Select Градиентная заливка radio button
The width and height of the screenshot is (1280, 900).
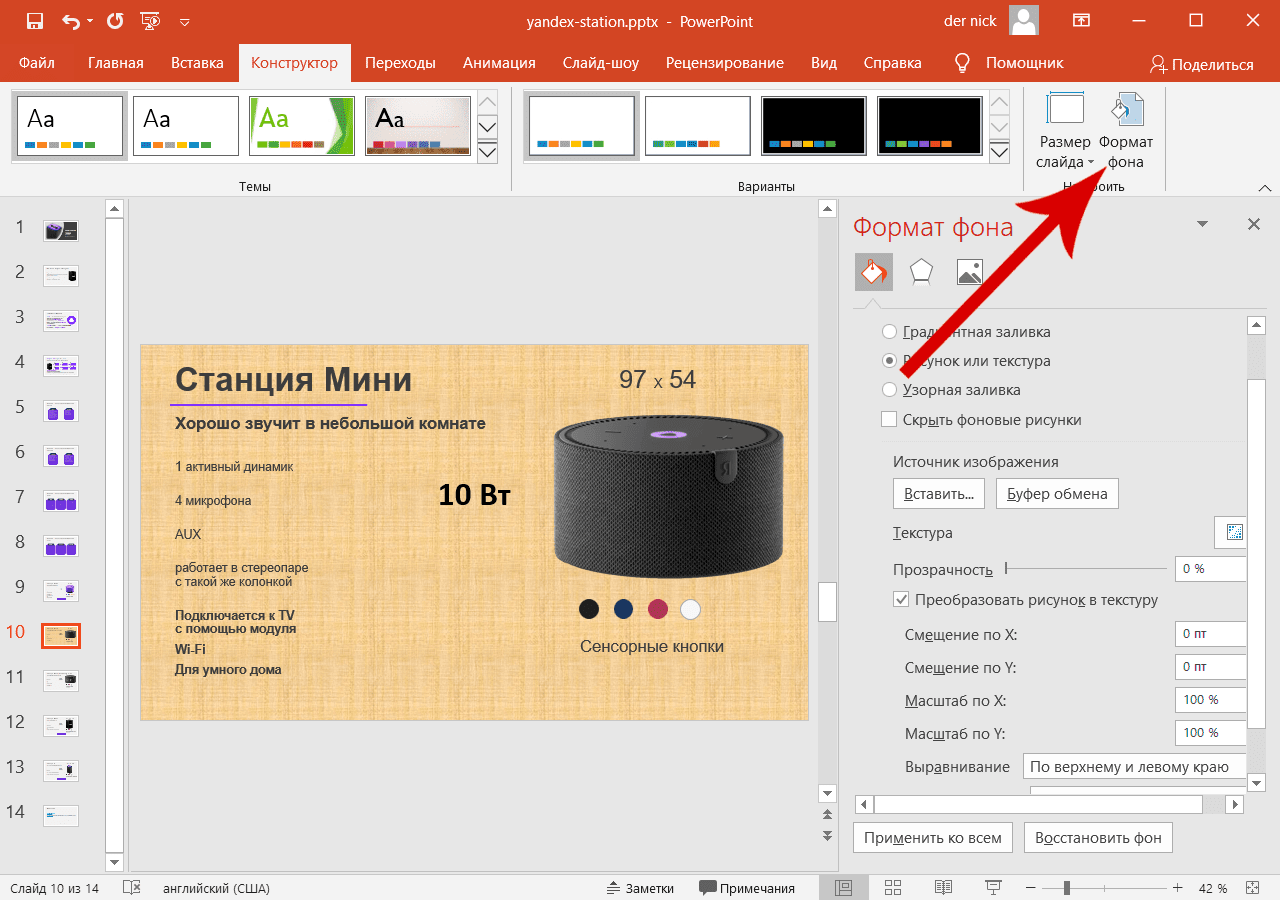[x=889, y=332]
